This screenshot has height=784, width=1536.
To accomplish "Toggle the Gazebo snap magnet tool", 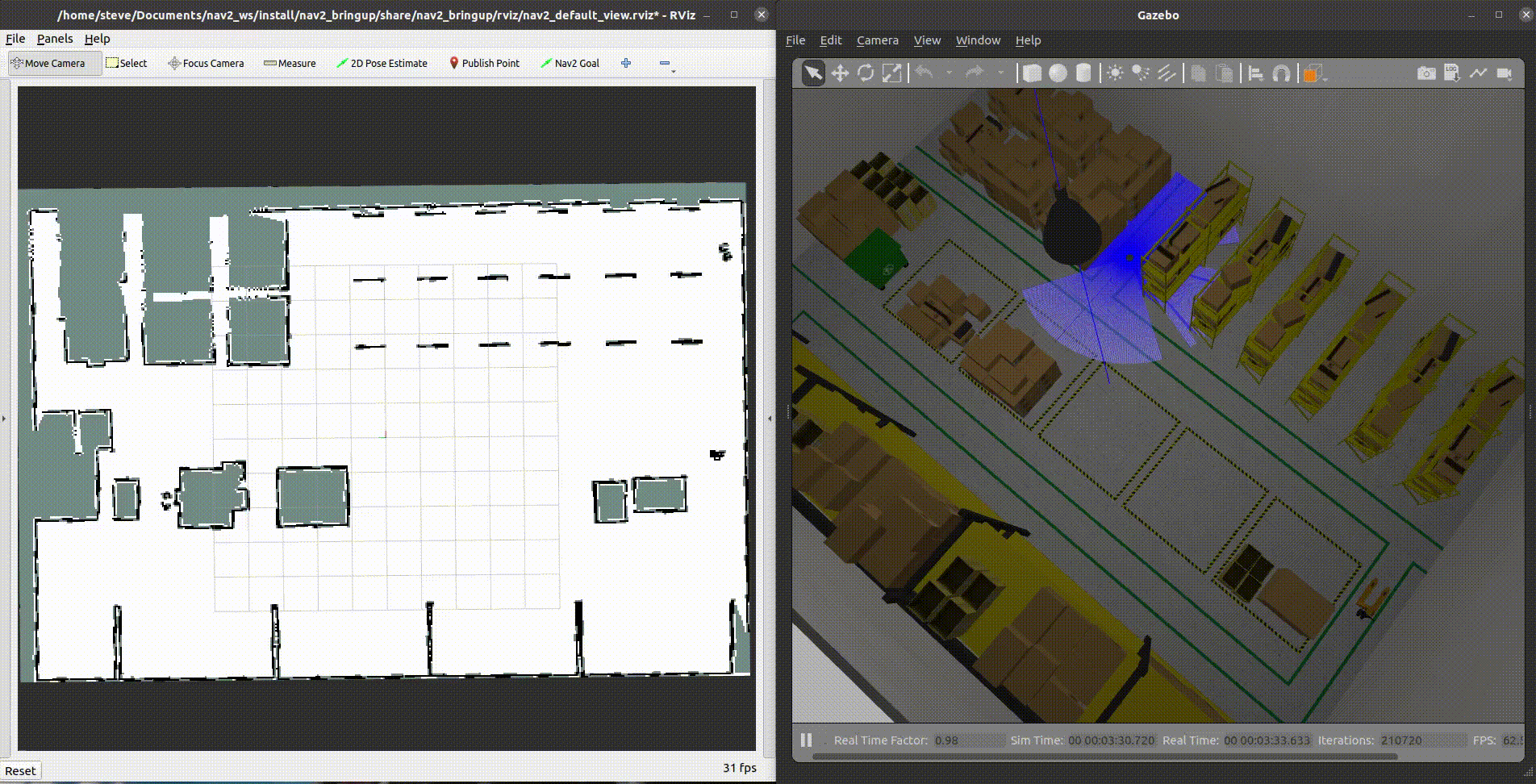I will [1281, 73].
